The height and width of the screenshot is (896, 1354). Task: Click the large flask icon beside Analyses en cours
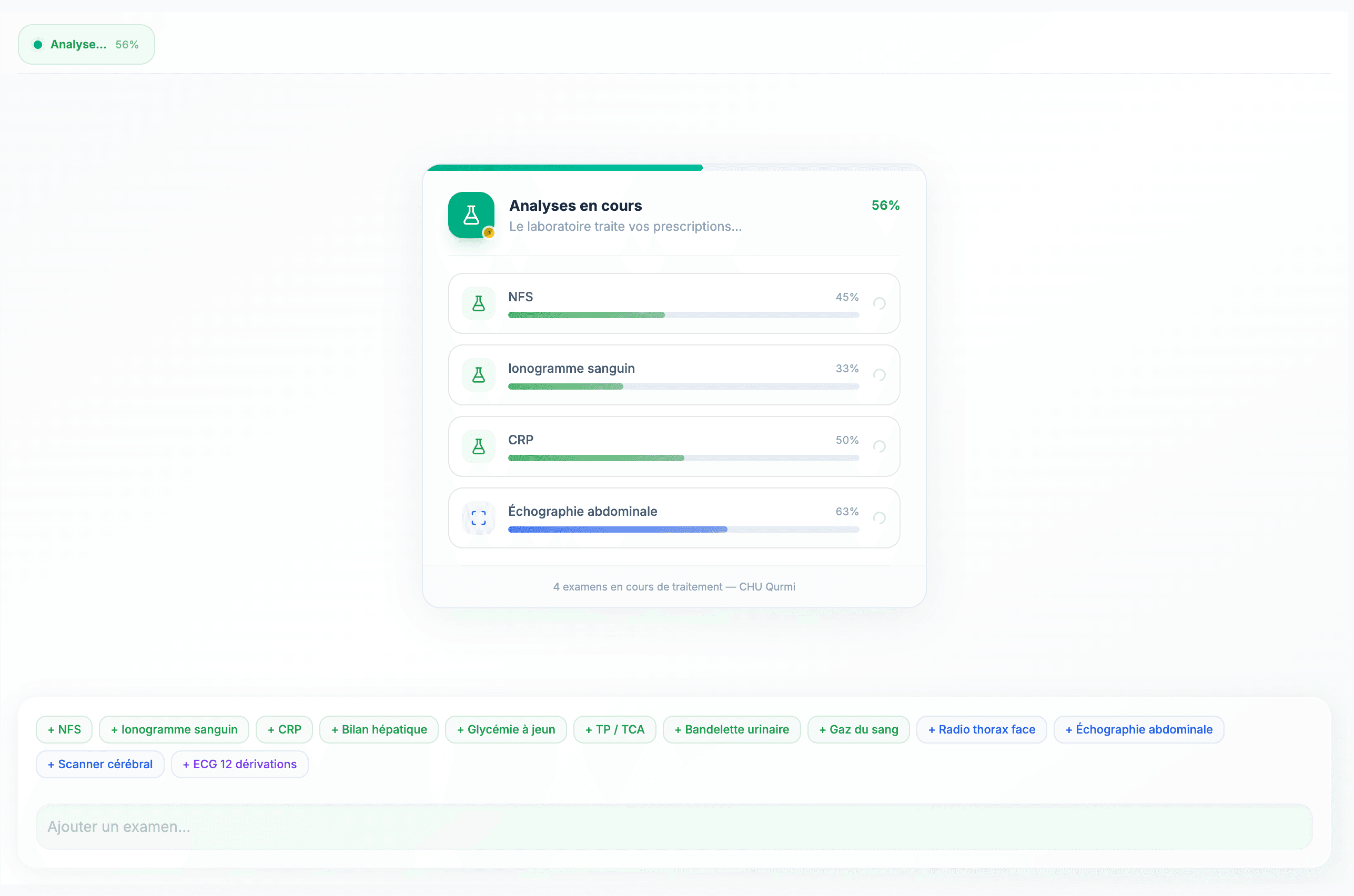coord(471,215)
